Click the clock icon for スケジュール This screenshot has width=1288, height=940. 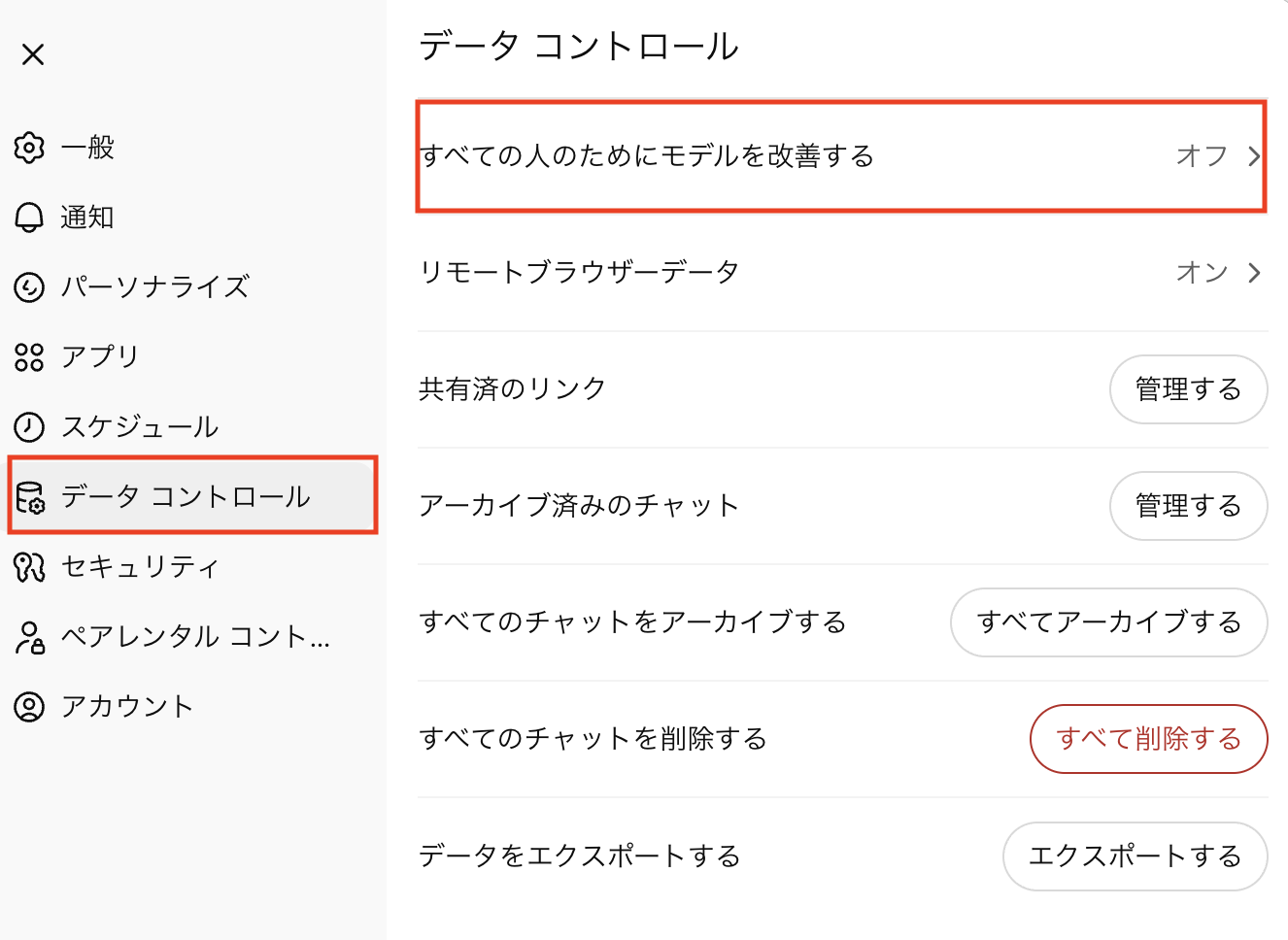pos(29,427)
